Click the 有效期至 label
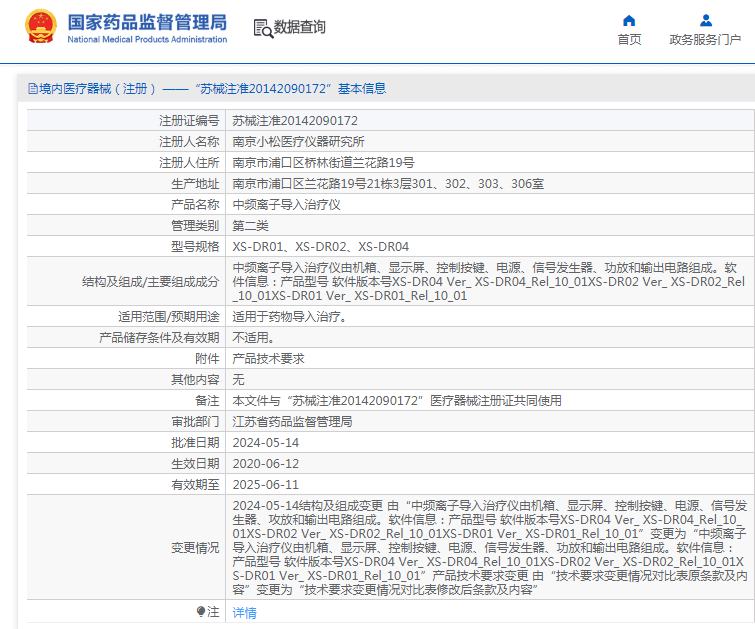This screenshot has height=629, width=755. pos(195,485)
